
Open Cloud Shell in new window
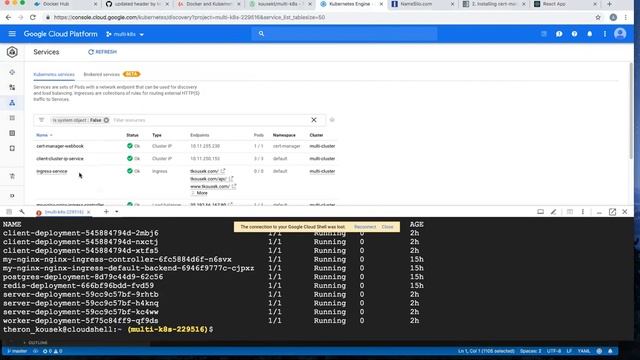(612, 212)
